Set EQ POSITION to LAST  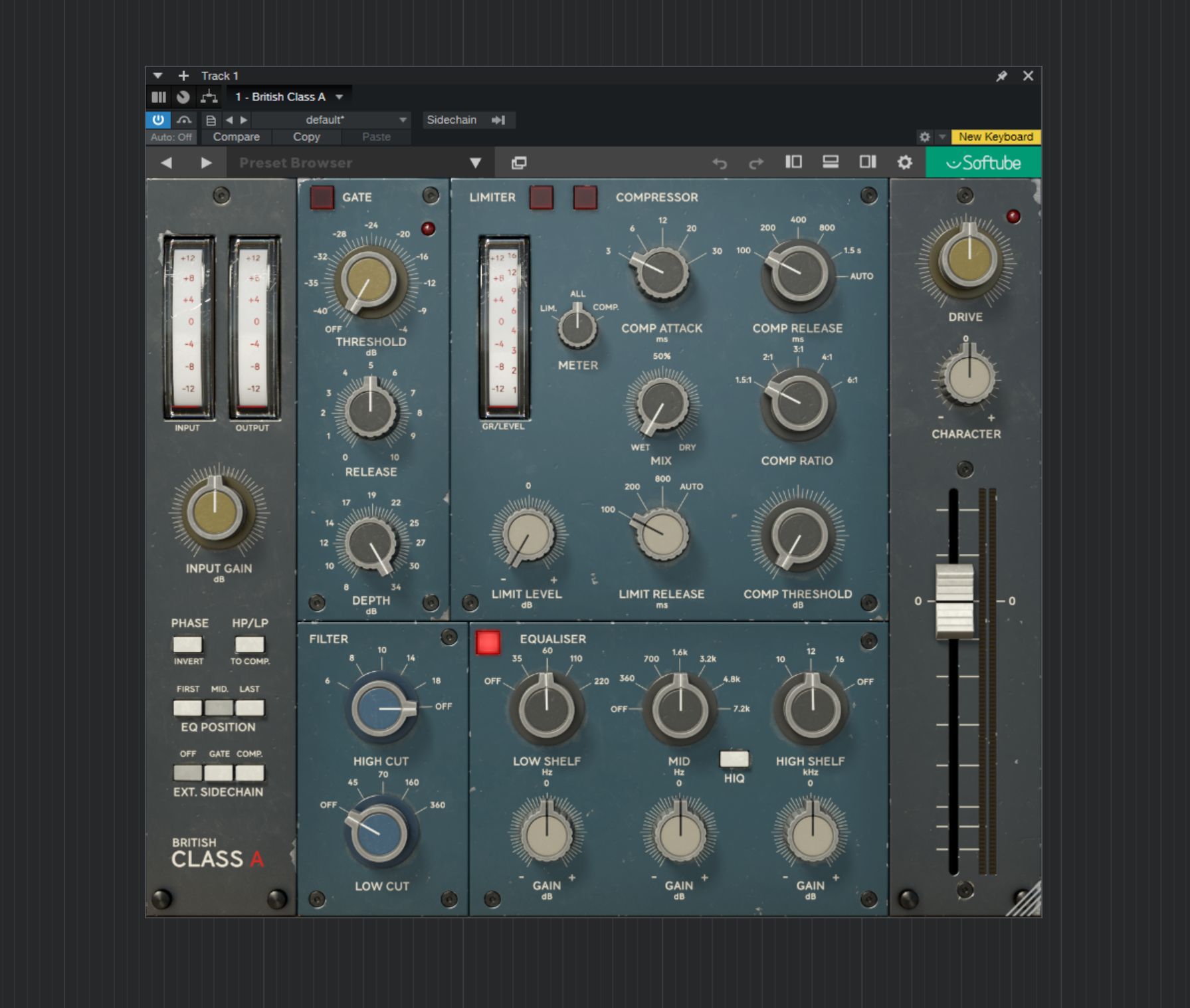250,708
